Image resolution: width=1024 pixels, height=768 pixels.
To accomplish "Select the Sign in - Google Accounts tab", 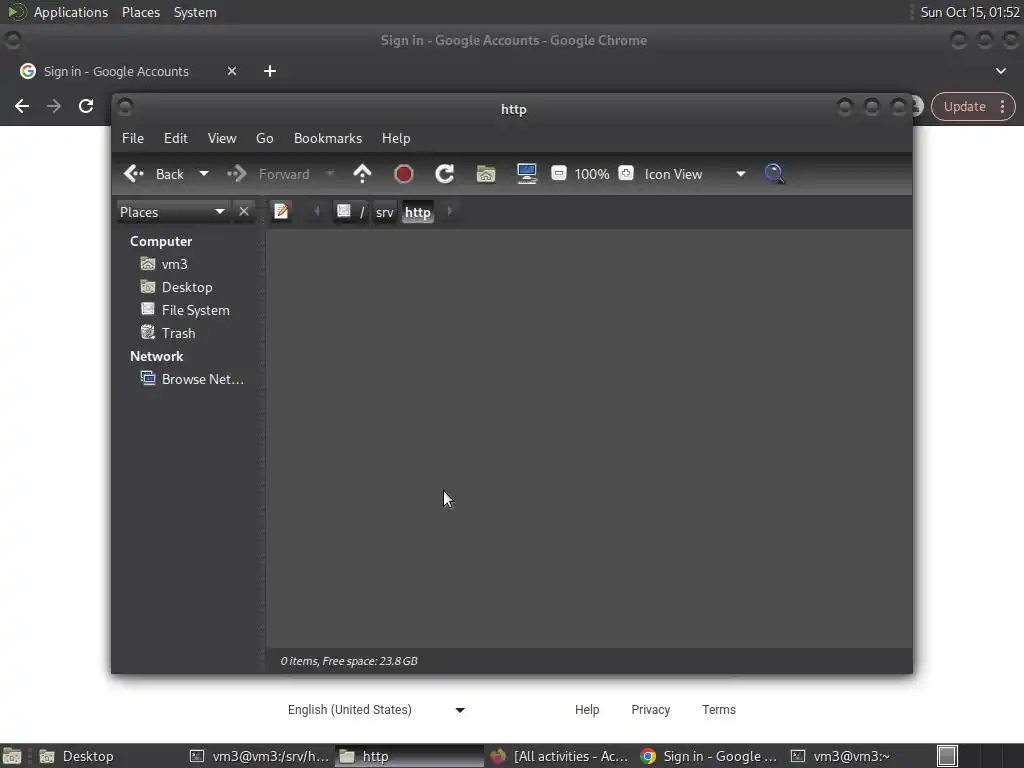I will point(116,71).
